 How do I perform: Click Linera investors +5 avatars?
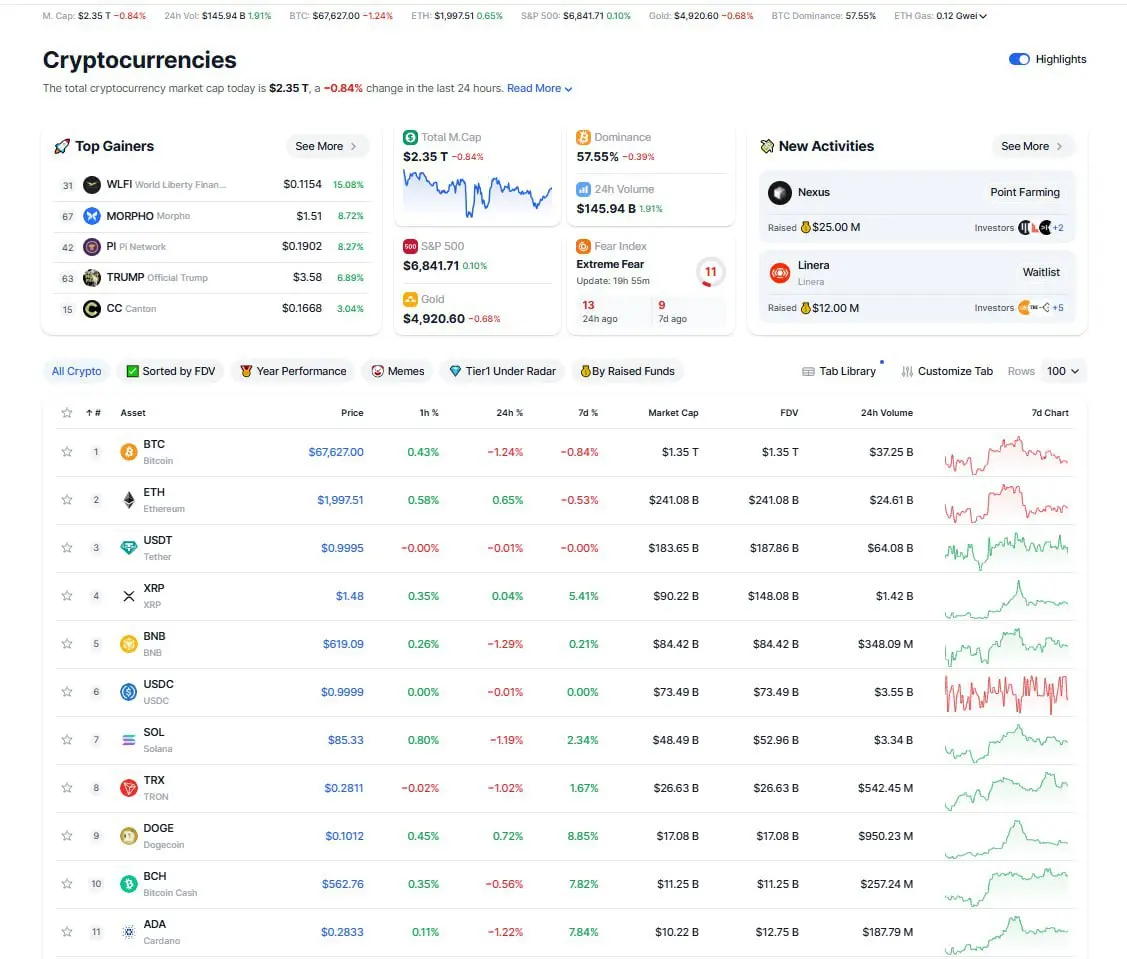(1040, 308)
